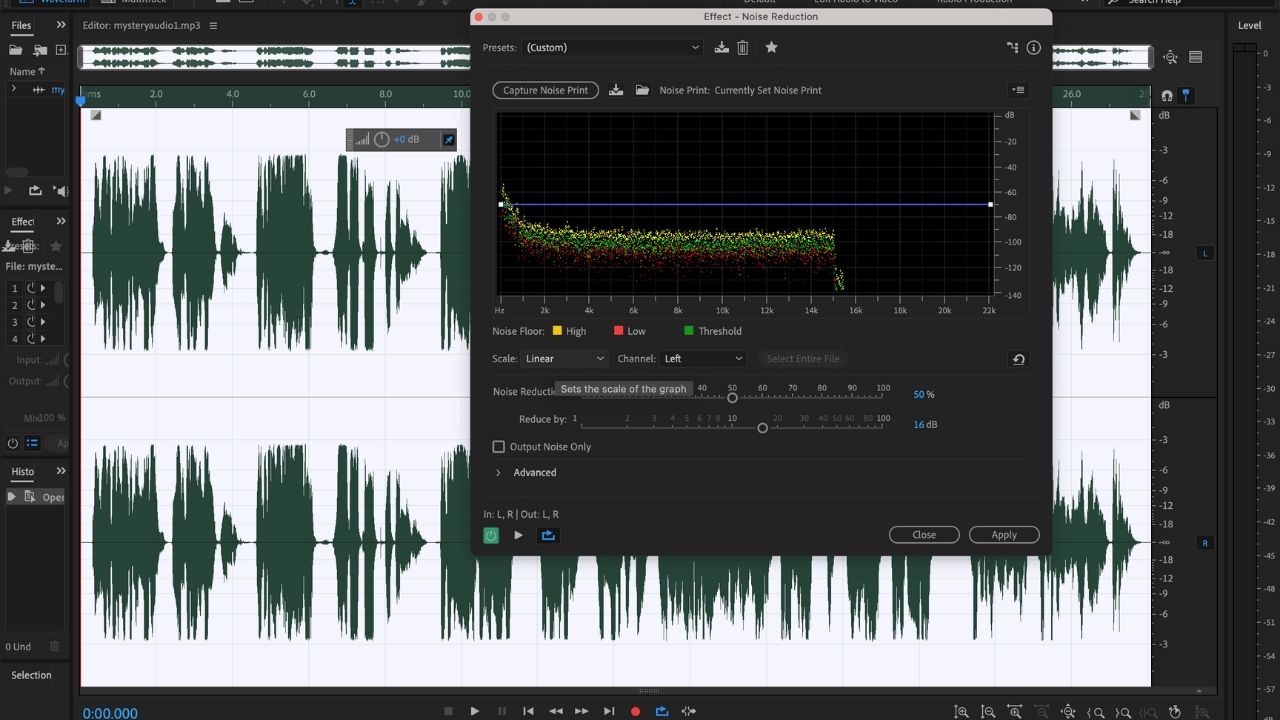Expand Files panel overflow chevrons
Screen dimensions: 1280x720
pyautogui.click(x=61, y=25)
